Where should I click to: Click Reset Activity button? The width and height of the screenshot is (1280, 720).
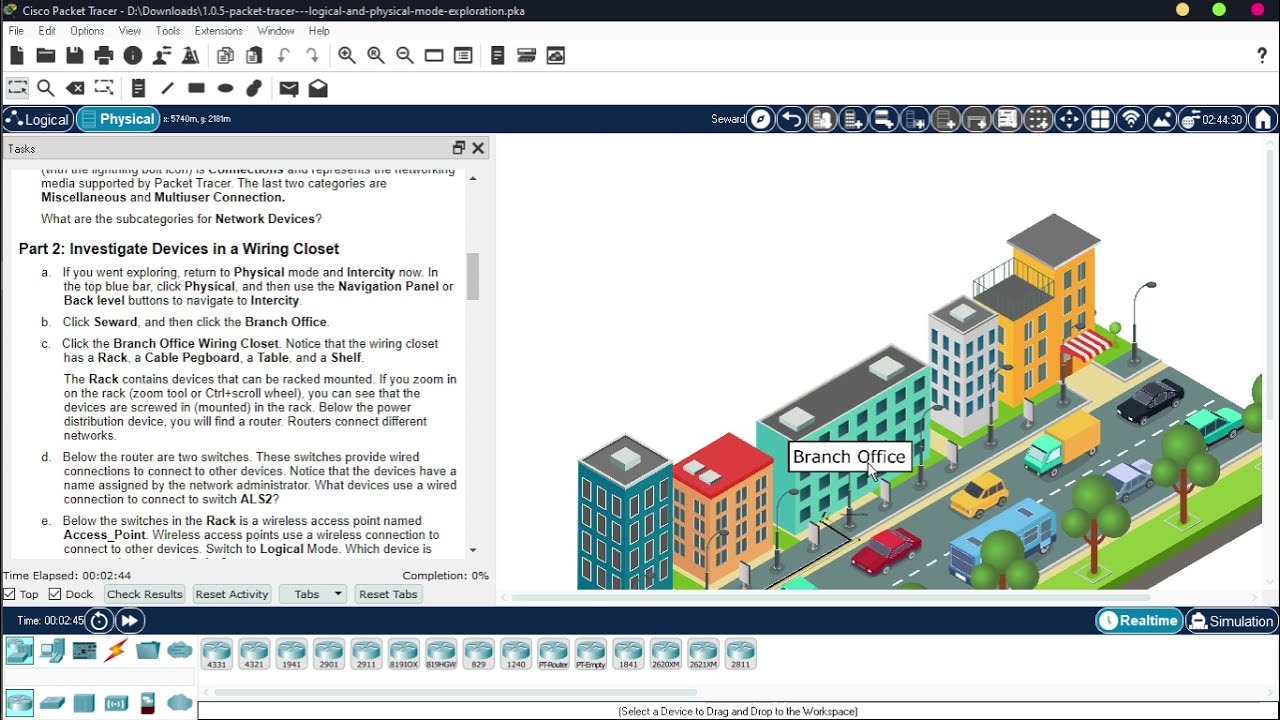click(x=232, y=594)
